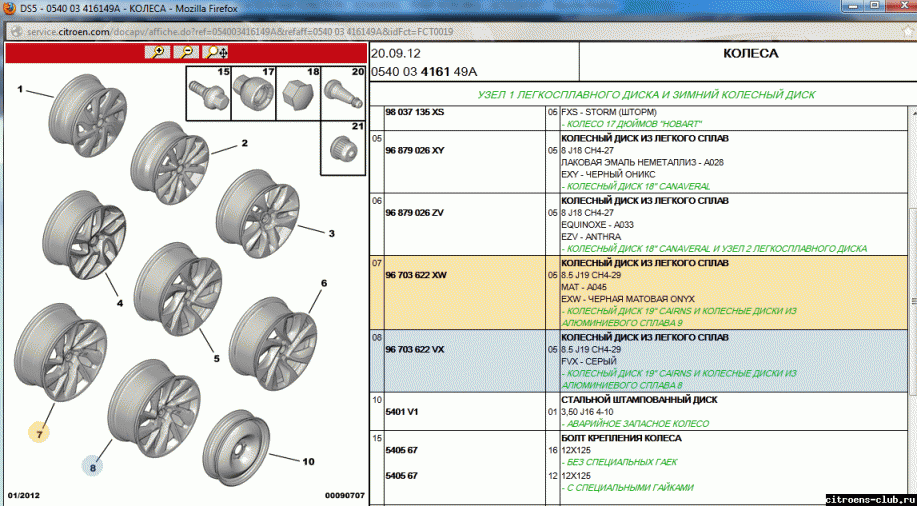Click the wheel drawn for callout 8
The height and width of the screenshot is (506, 917).
(x=155, y=408)
